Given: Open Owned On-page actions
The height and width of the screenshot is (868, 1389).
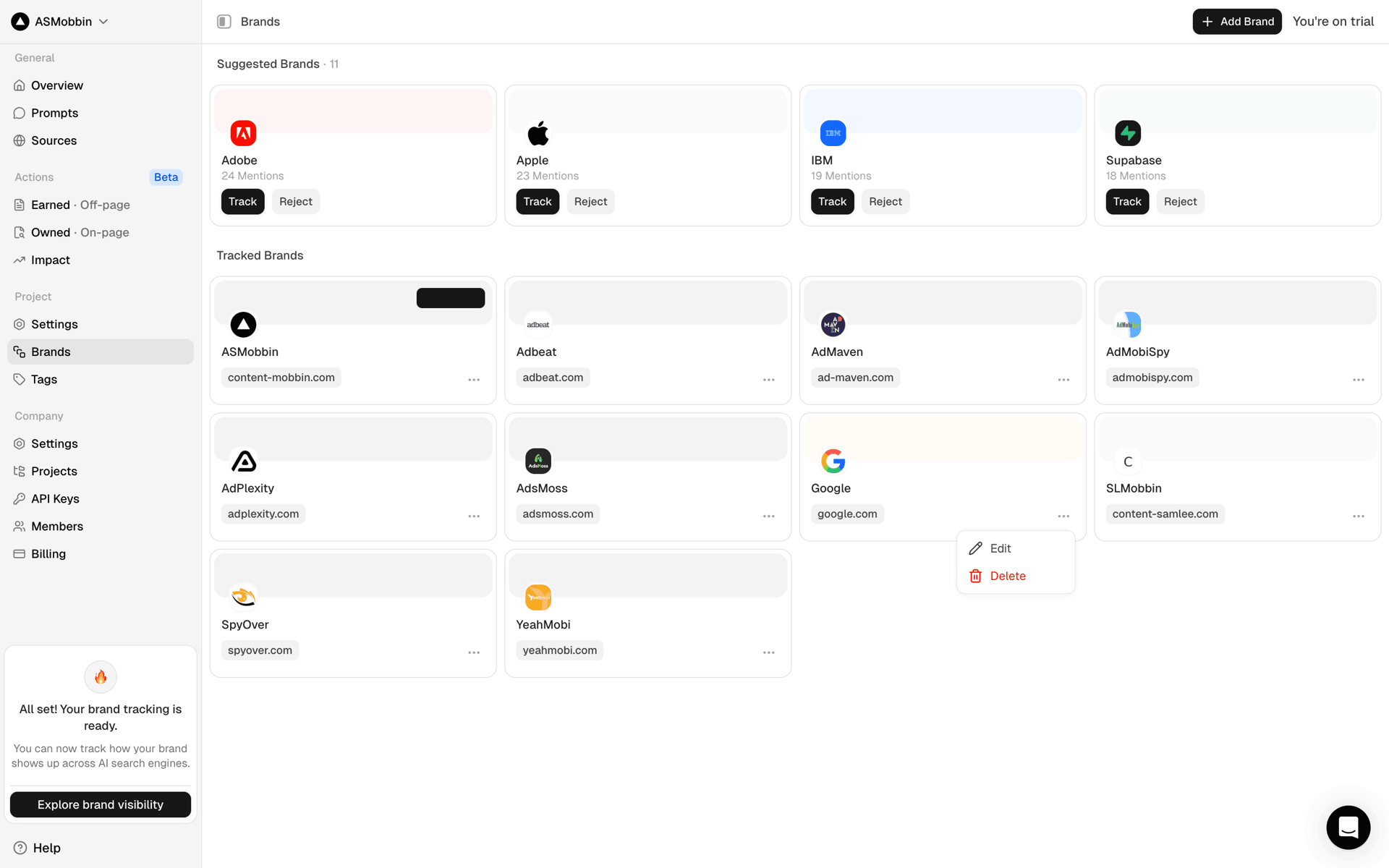Looking at the screenshot, I should click(101, 232).
